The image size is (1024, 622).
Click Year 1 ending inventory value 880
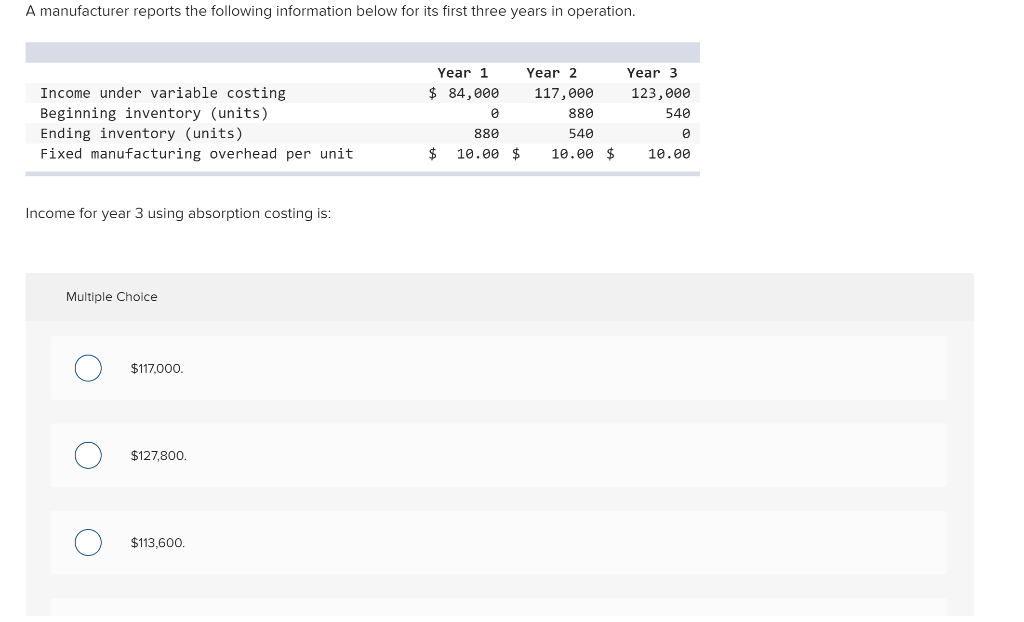pos(487,134)
